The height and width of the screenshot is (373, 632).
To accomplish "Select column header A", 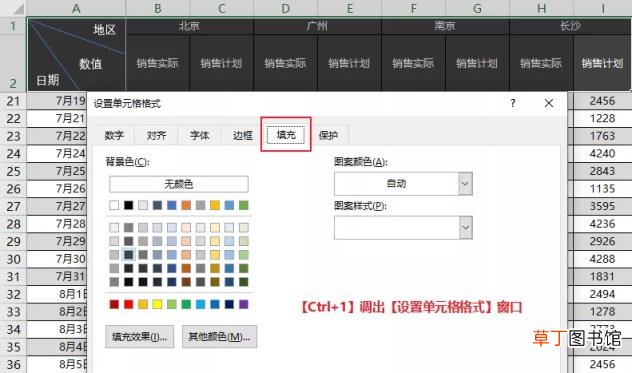I will pos(76,8).
